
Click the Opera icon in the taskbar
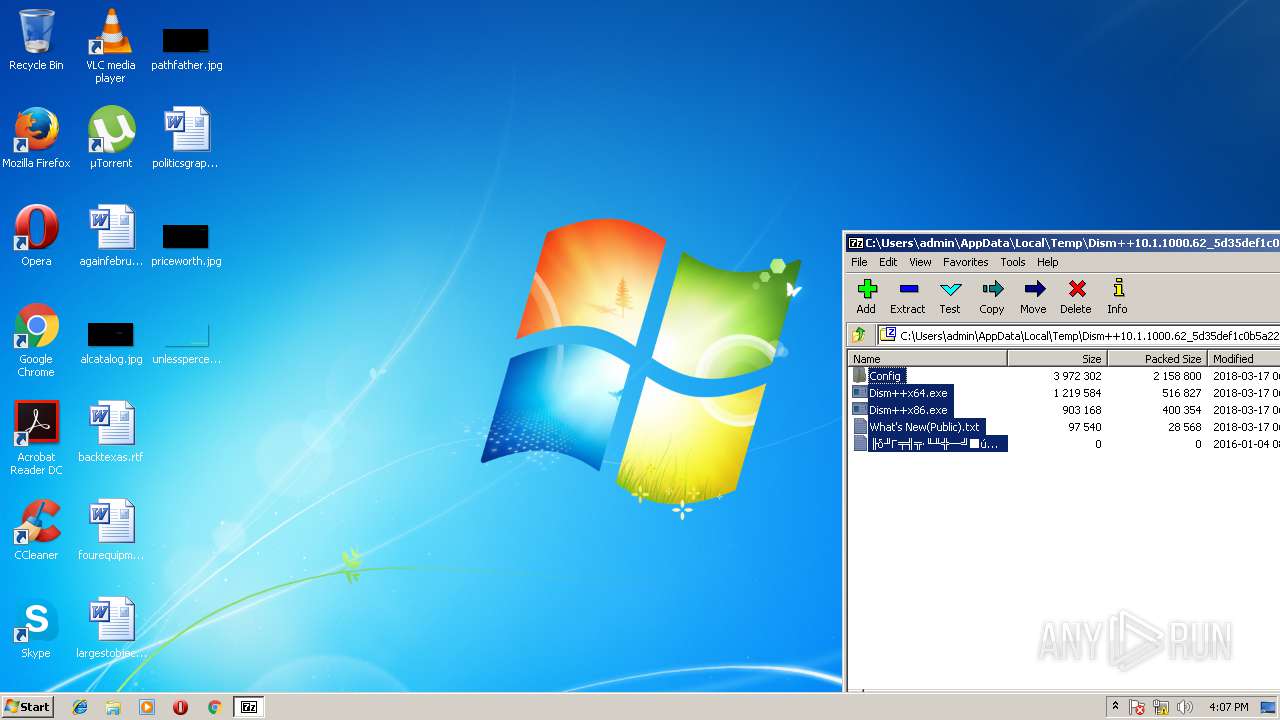coord(180,707)
